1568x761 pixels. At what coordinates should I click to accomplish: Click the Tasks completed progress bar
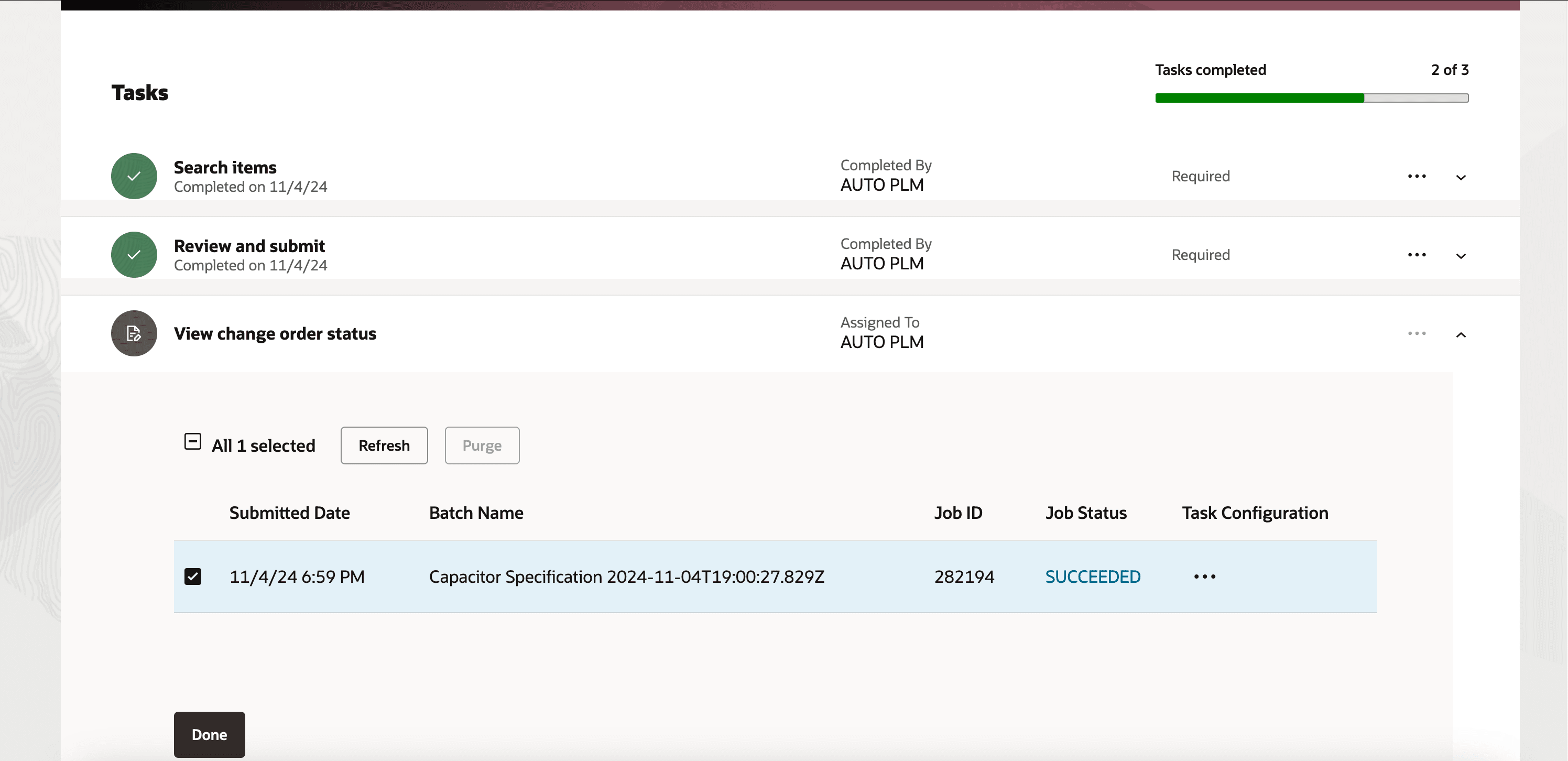1311,98
